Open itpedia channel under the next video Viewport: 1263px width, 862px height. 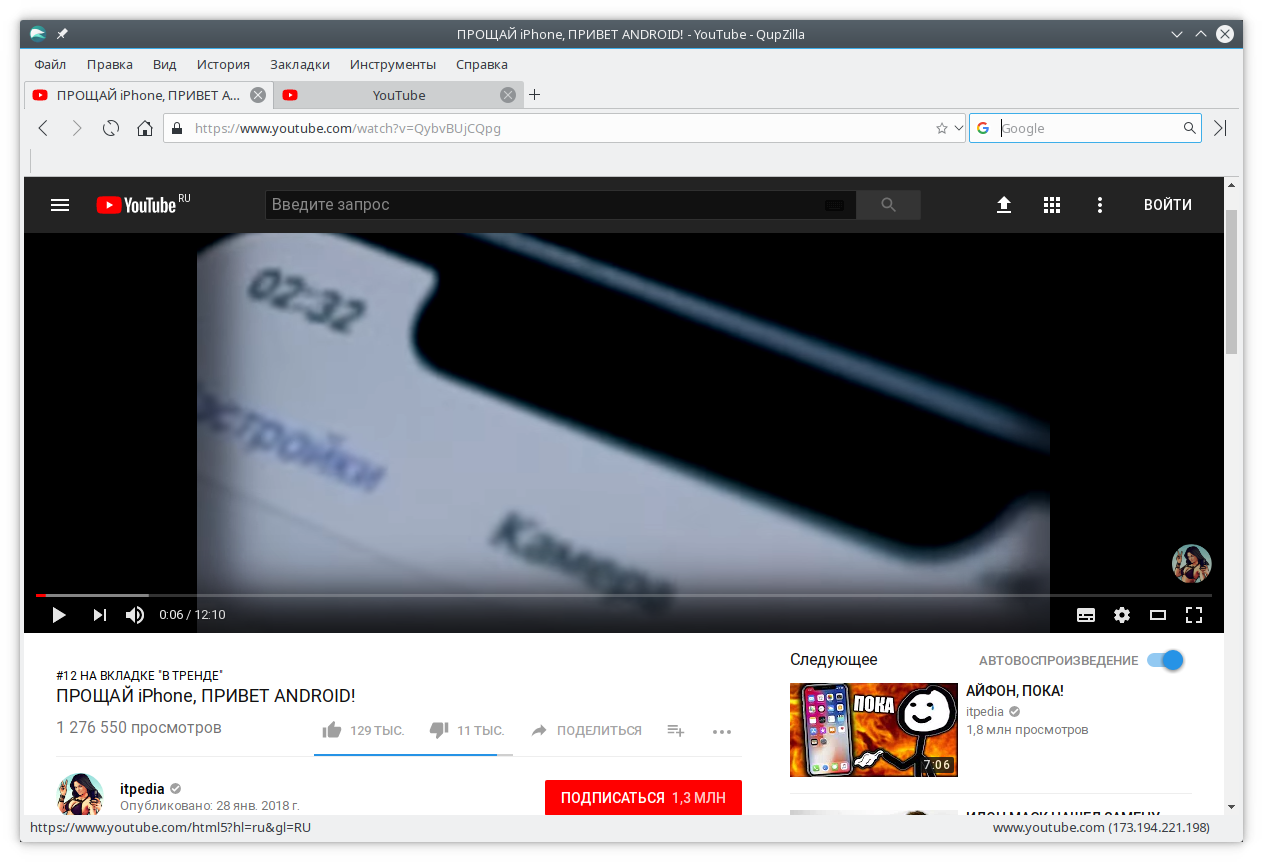pos(985,712)
